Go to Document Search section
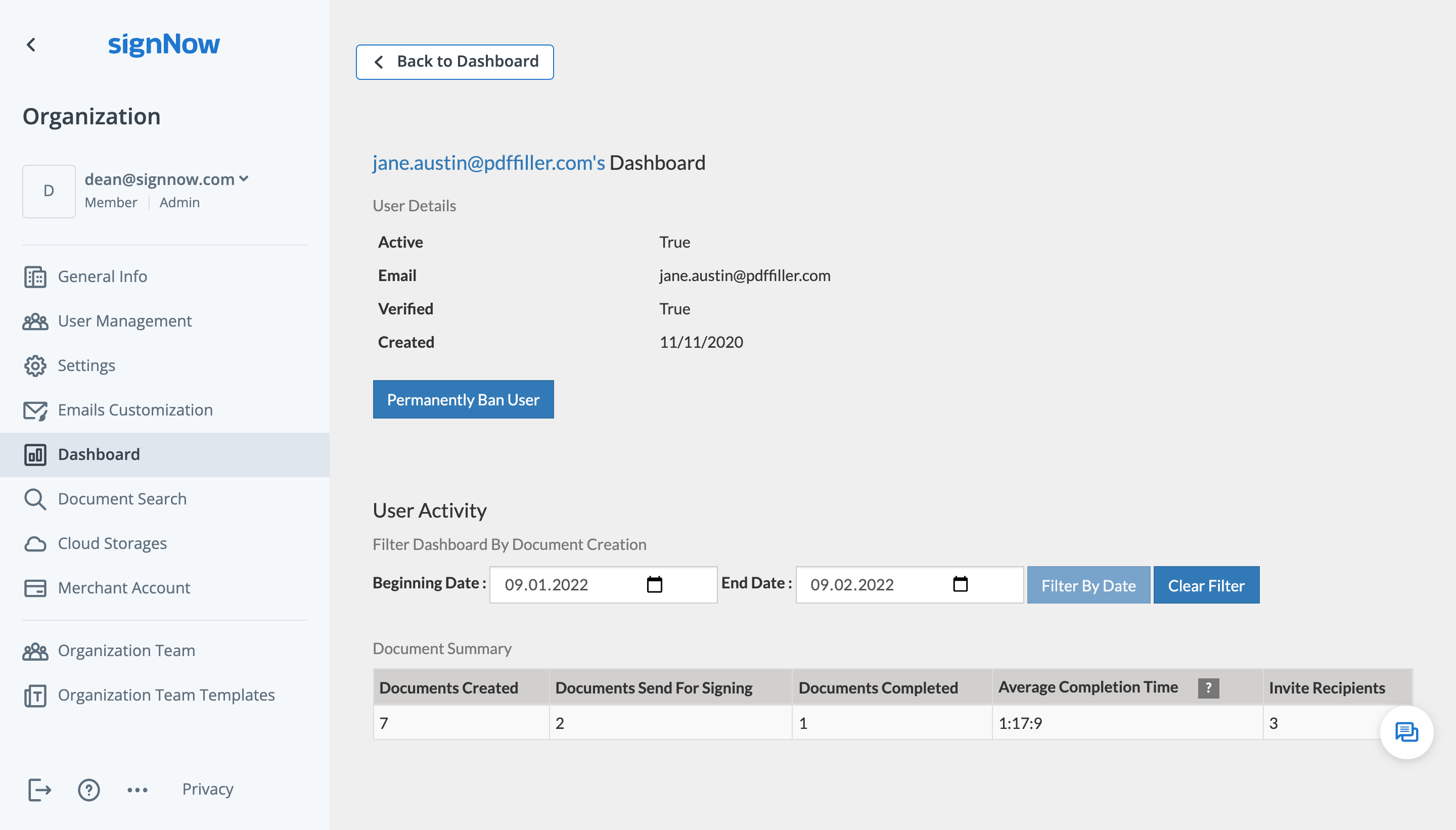 pyautogui.click(x=122, y=499)
